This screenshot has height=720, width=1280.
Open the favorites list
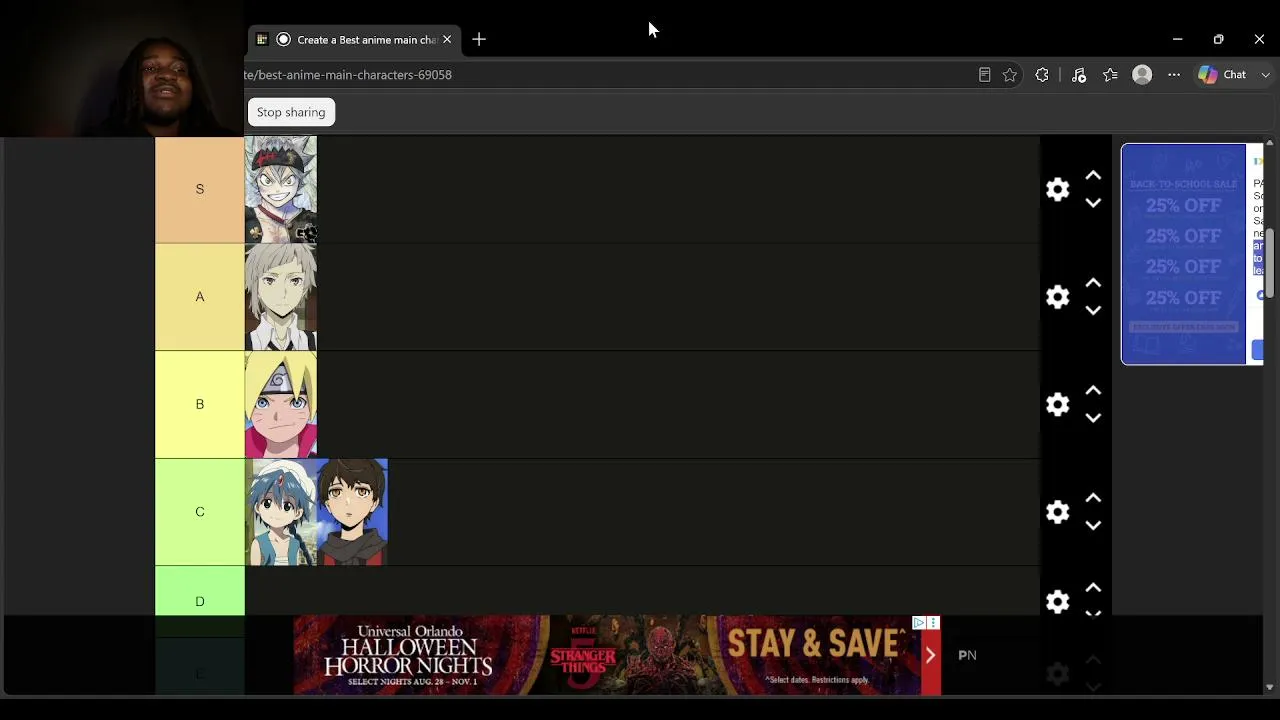[x=1110, y=75]
